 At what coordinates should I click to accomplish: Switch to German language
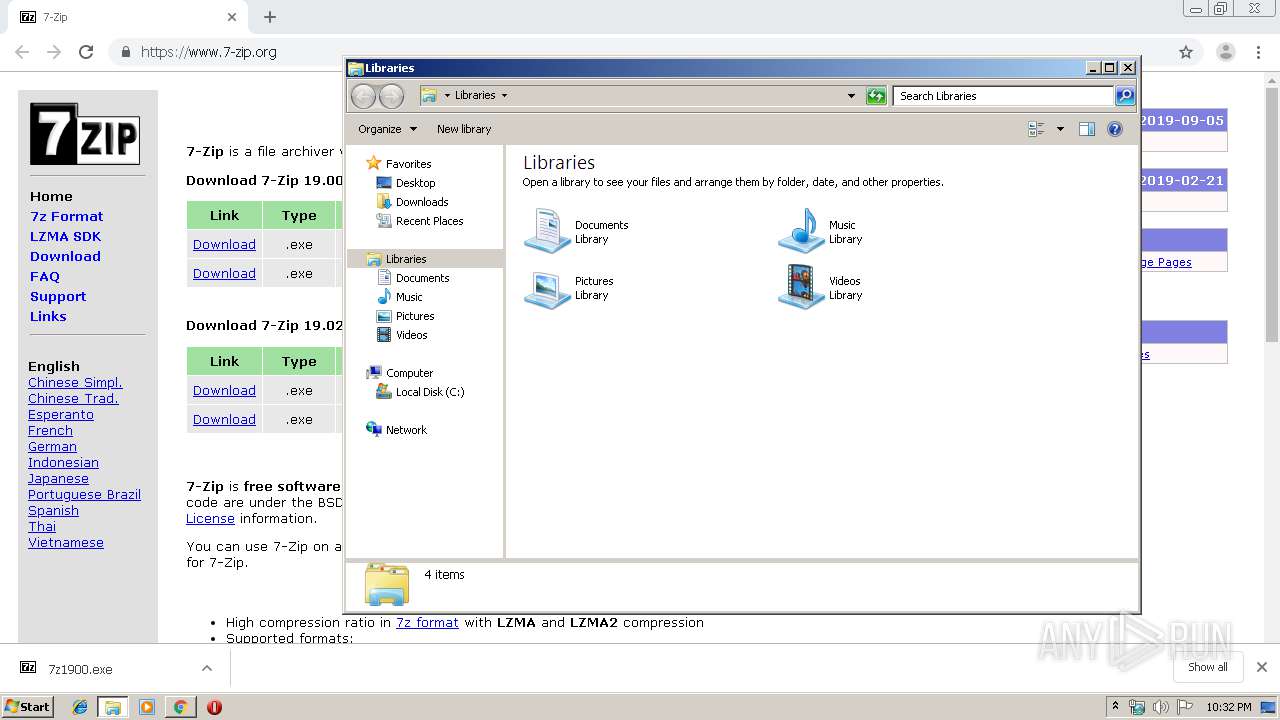coord(52,447)
